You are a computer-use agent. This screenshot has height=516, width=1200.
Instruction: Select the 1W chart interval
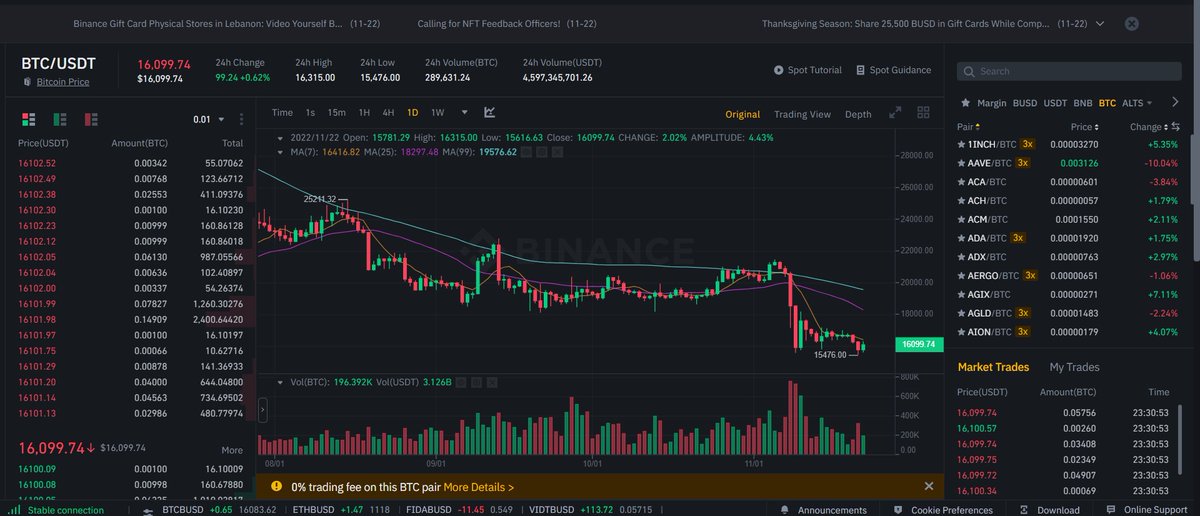click(437, 113)
